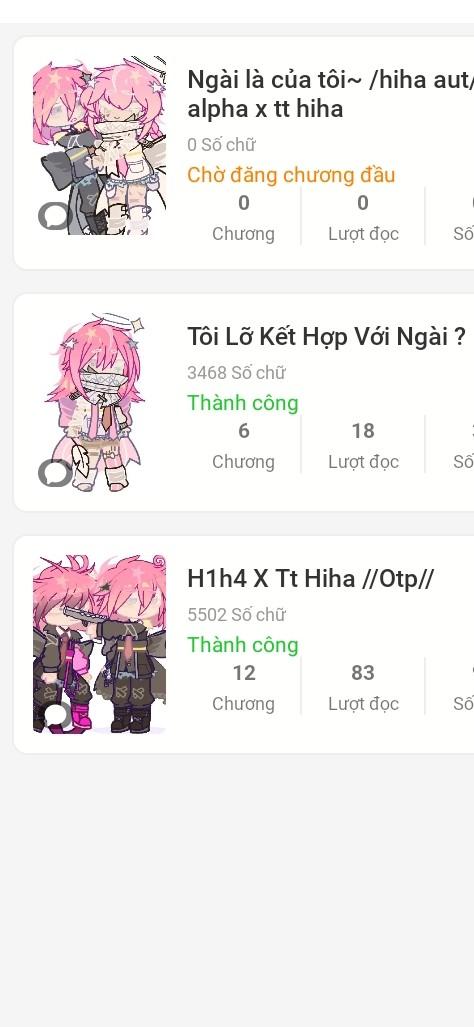Viewport: 474px width, 1027px height.
Task: Select '5502 Số chữ' word count text
Action: point(236,614)
